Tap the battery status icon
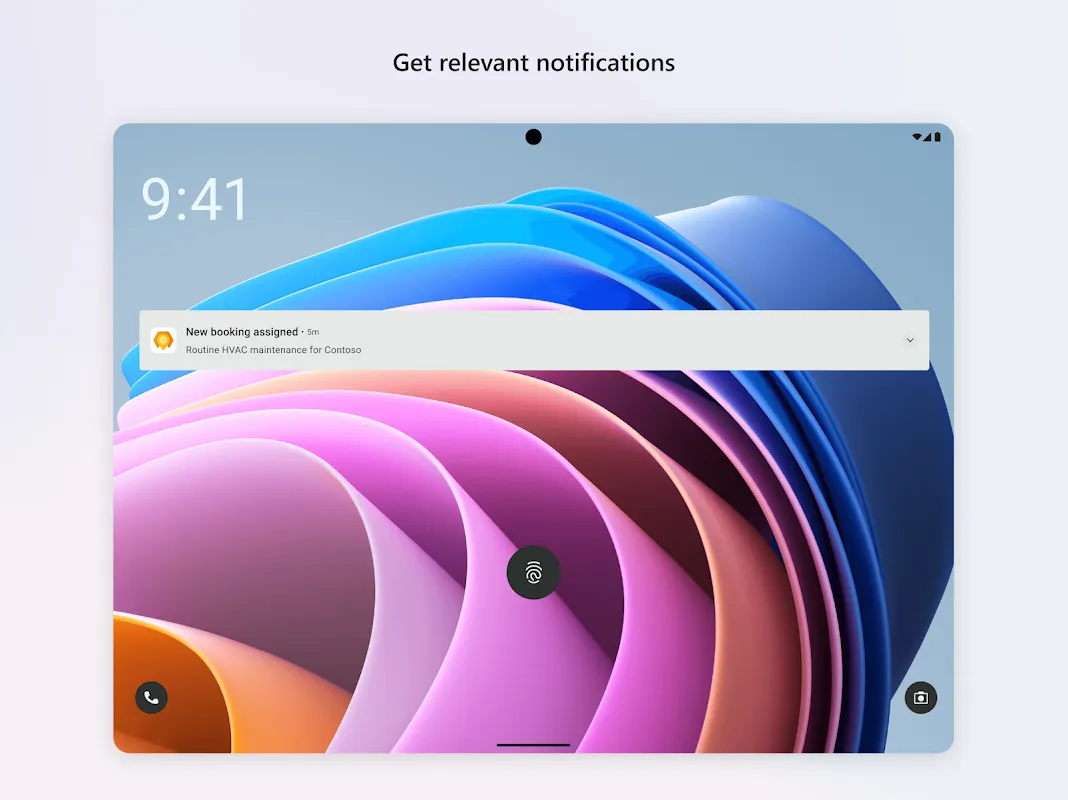 [937, 137]
